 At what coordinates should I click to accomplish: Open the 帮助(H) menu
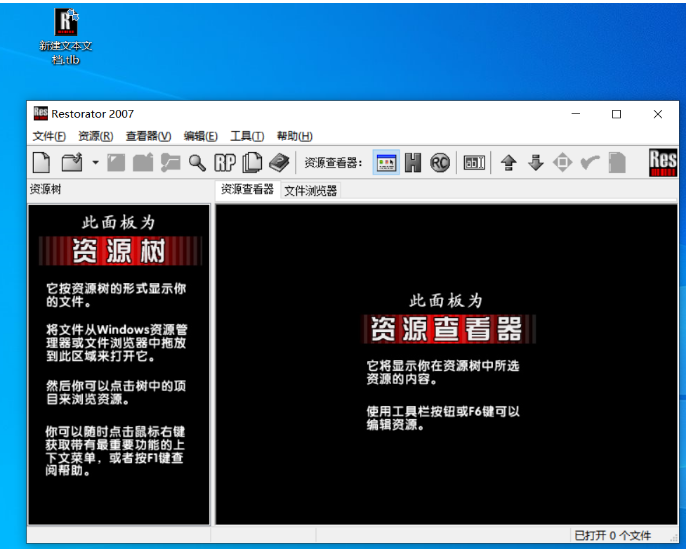(295, 136)
